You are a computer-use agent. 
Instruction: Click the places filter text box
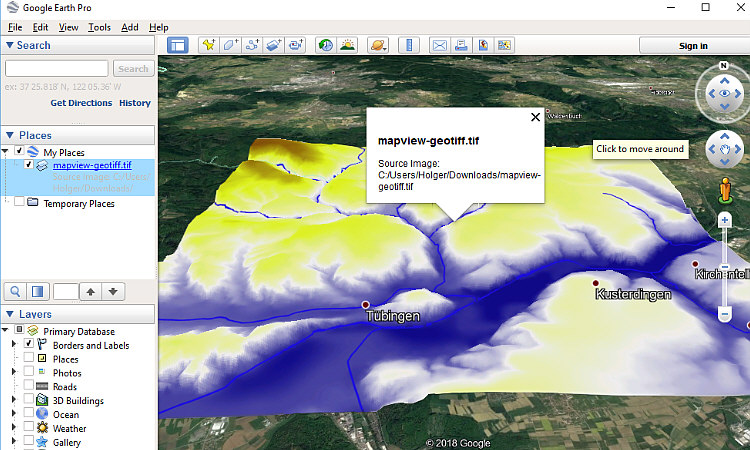[x=66, y=291]
